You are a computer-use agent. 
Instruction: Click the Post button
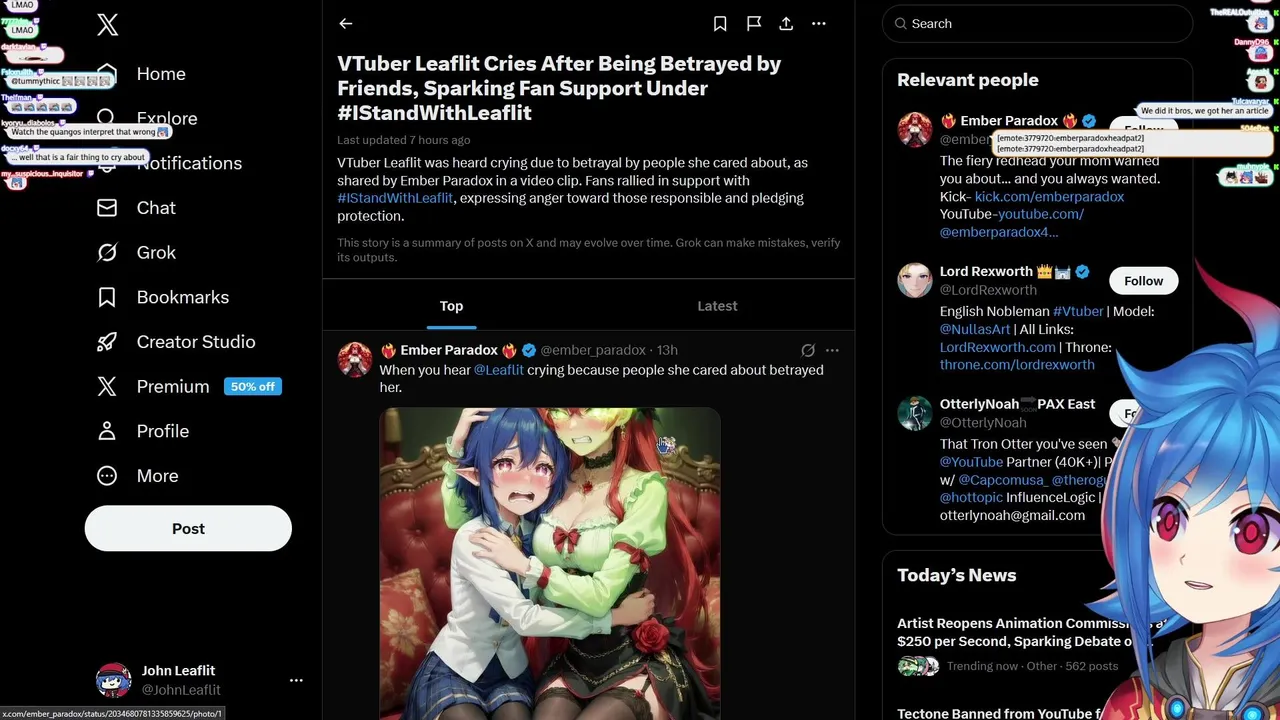coord(188,529)
